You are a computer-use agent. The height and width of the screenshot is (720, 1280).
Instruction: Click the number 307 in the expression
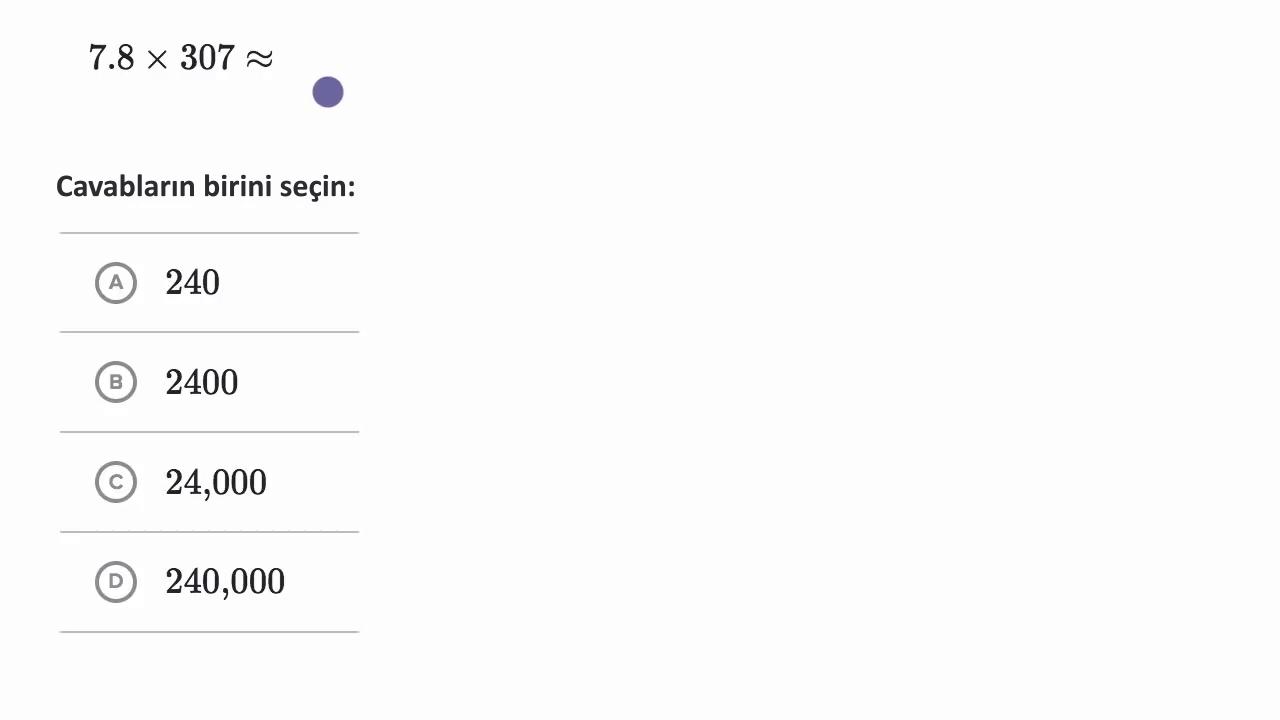click(207, 58)
